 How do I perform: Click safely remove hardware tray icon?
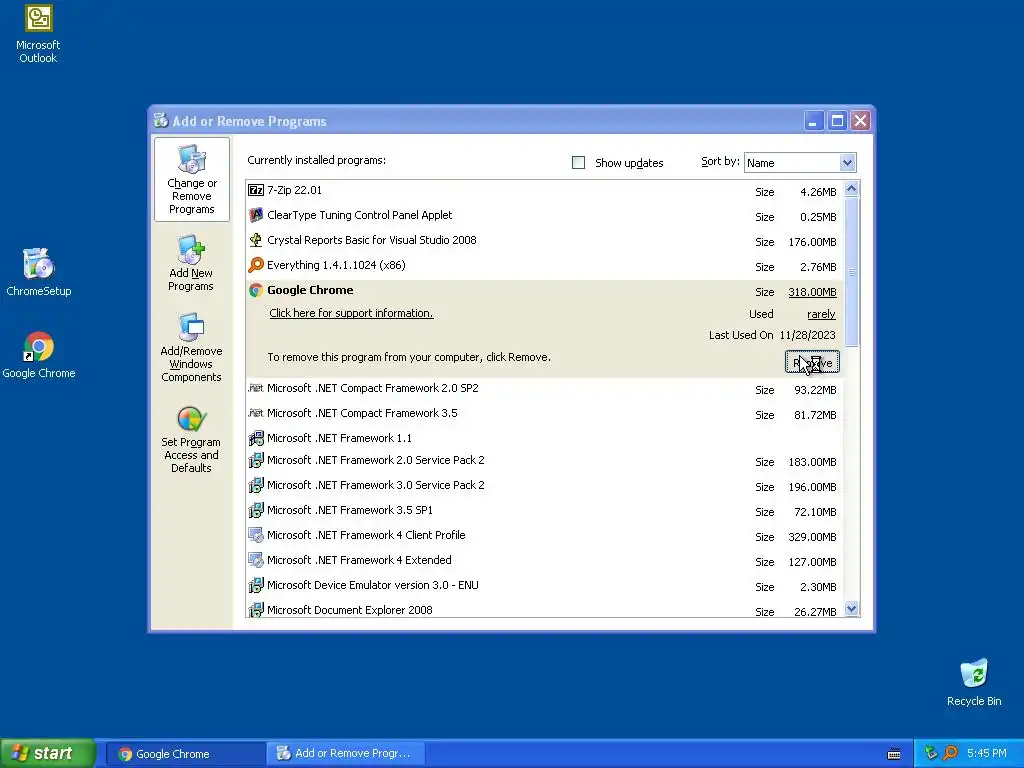(x=931, y=753)
